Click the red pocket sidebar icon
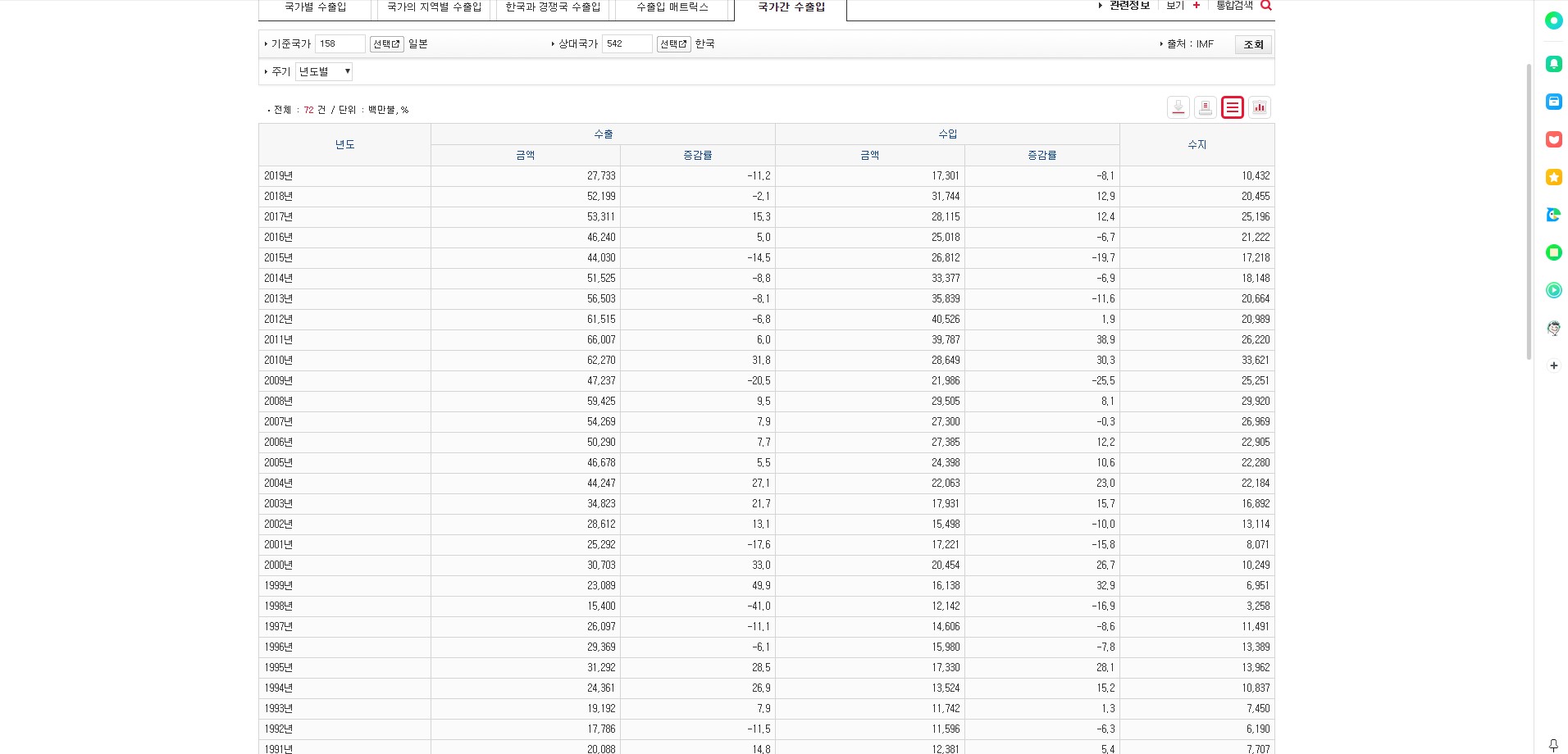1568x754 pixels. [1553, 139]
